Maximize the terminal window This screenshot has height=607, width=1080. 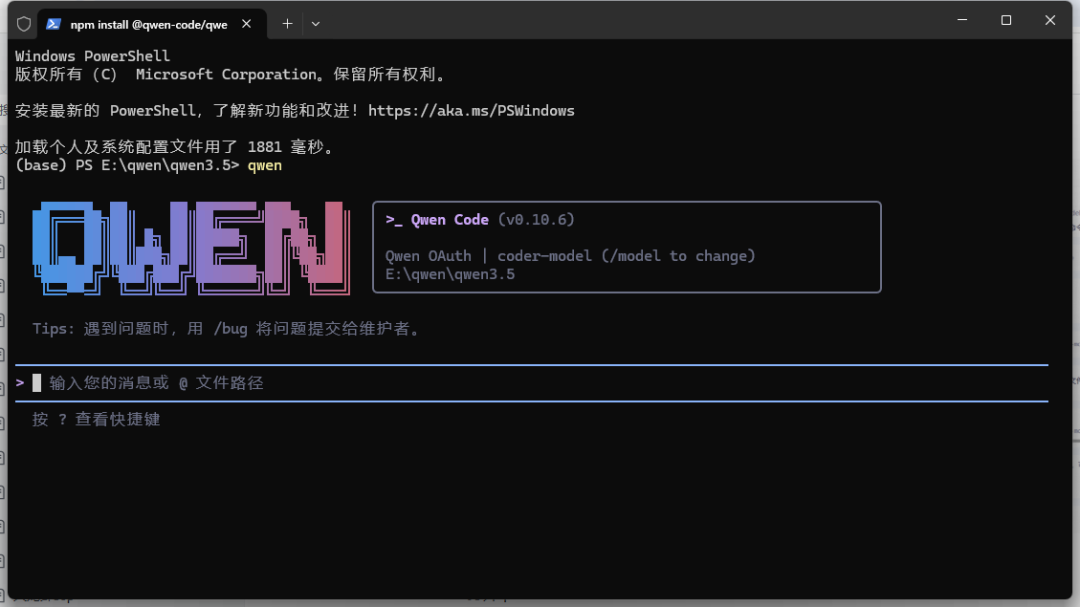tap(1006, 20)
